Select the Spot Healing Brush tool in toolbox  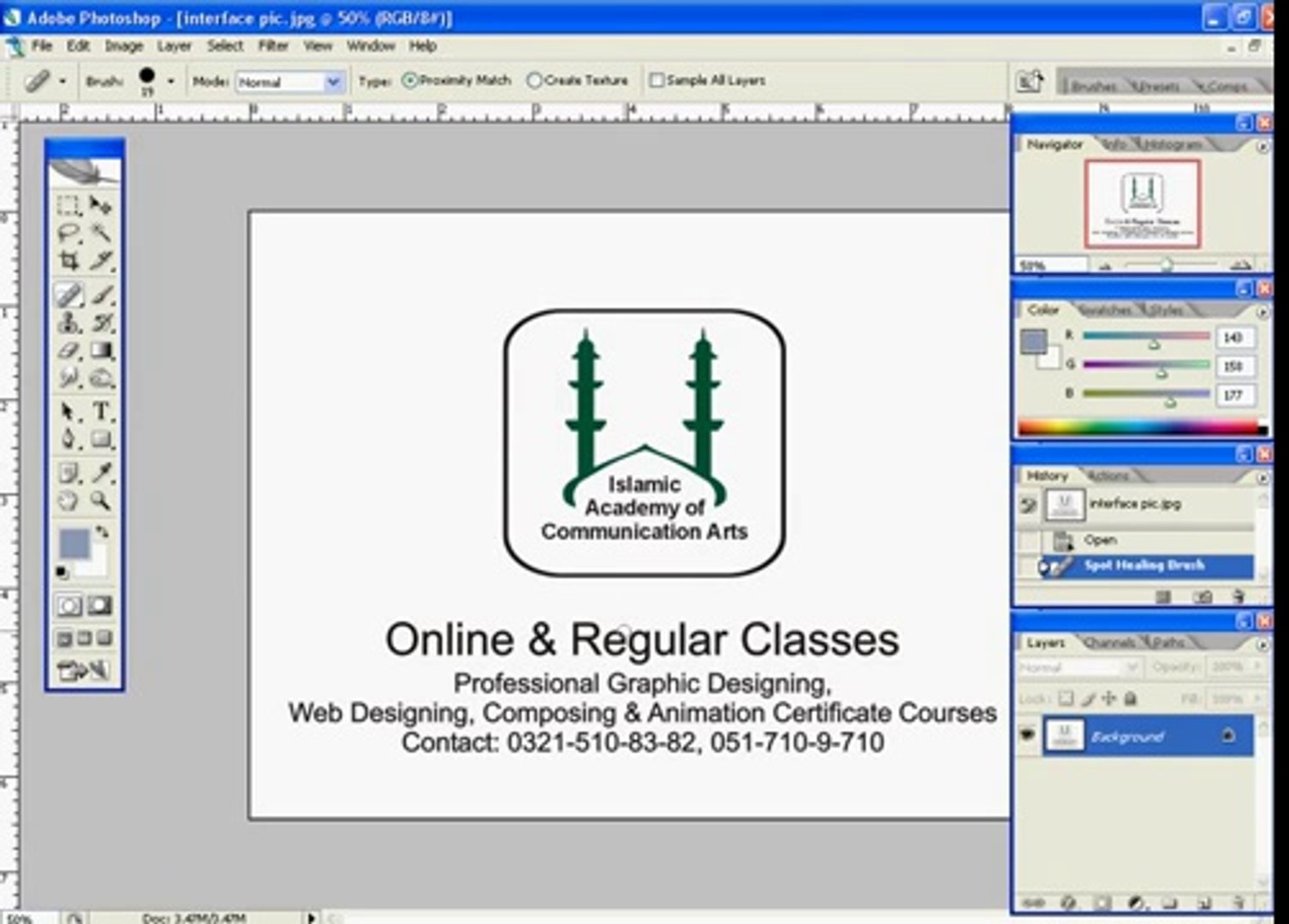[x=68, y=295]
